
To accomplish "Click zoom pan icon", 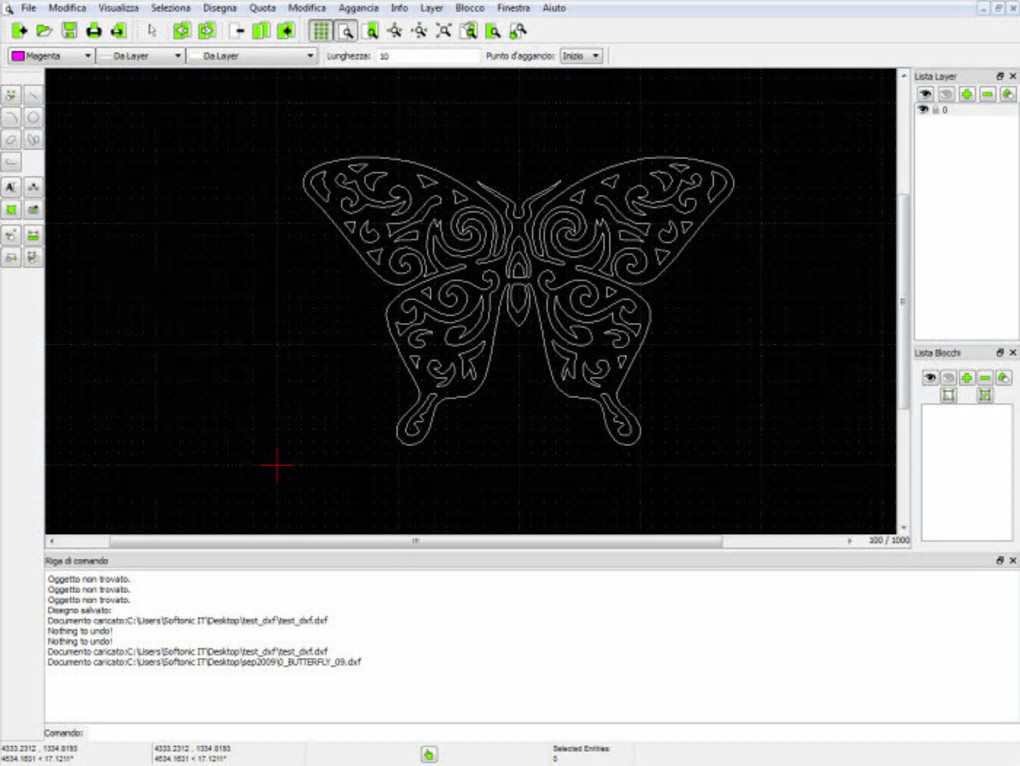I will (x=518, y=31).
